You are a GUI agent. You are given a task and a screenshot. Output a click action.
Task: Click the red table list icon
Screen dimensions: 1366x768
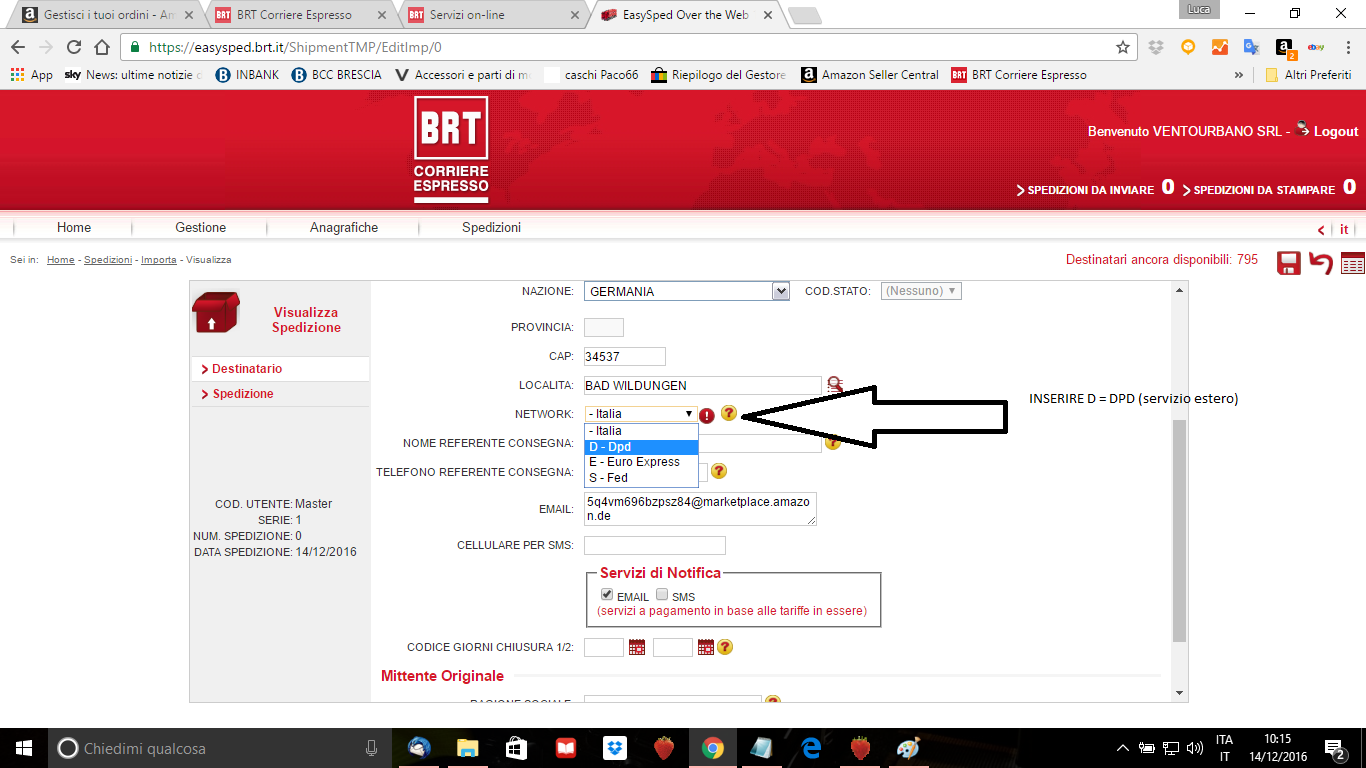tap(1353, 263)
